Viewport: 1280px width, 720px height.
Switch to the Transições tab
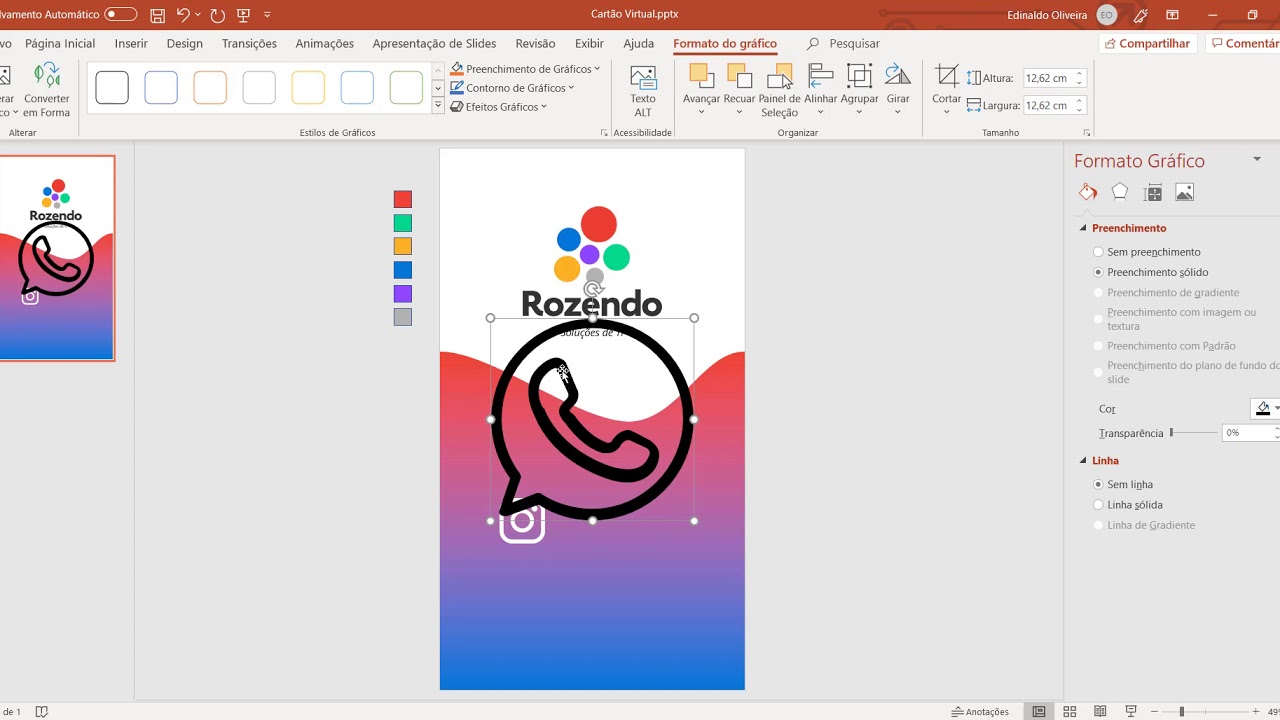click(249, 44)
